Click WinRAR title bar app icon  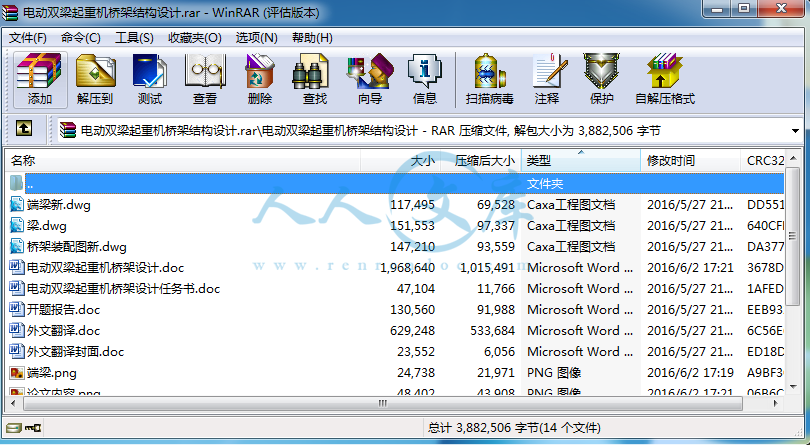[10, 13]
